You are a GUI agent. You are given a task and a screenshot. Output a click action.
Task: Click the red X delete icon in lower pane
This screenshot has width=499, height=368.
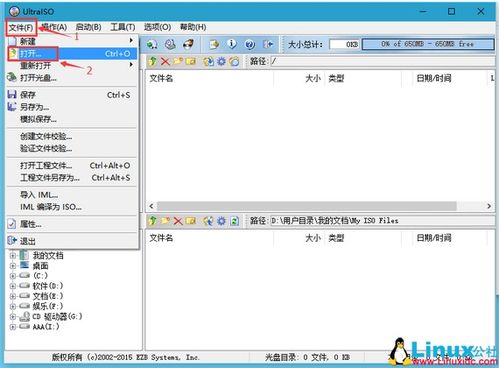click(178, 221)
